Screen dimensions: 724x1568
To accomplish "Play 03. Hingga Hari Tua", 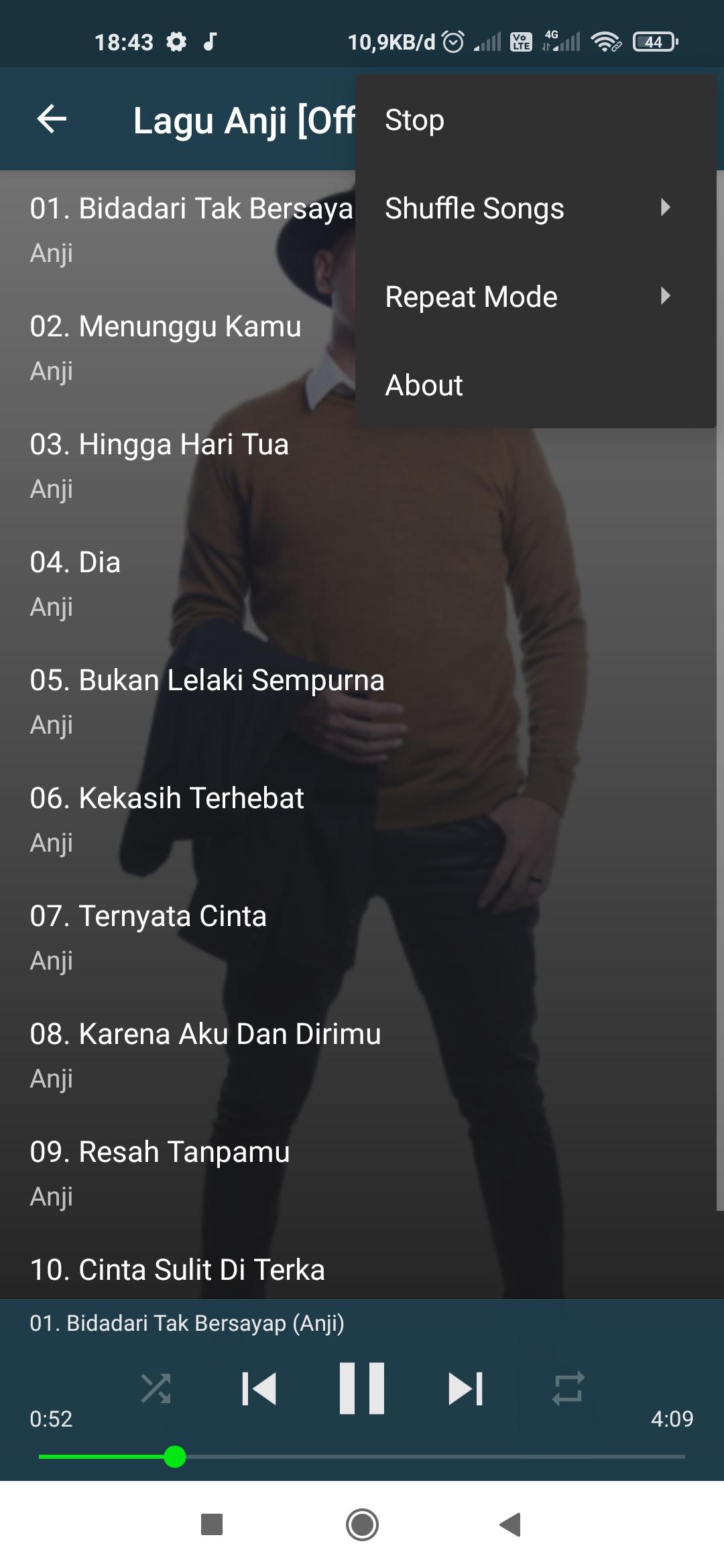I will [362, 466].
